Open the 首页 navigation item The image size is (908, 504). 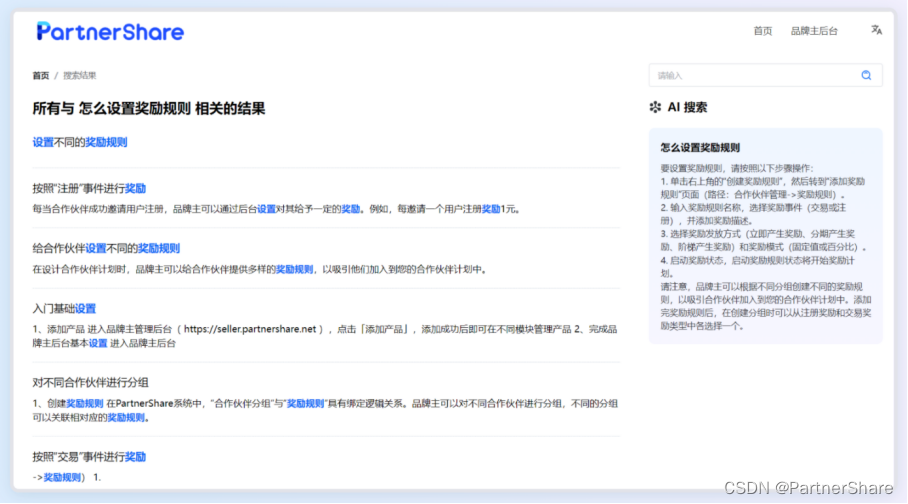tap(762, 31)
